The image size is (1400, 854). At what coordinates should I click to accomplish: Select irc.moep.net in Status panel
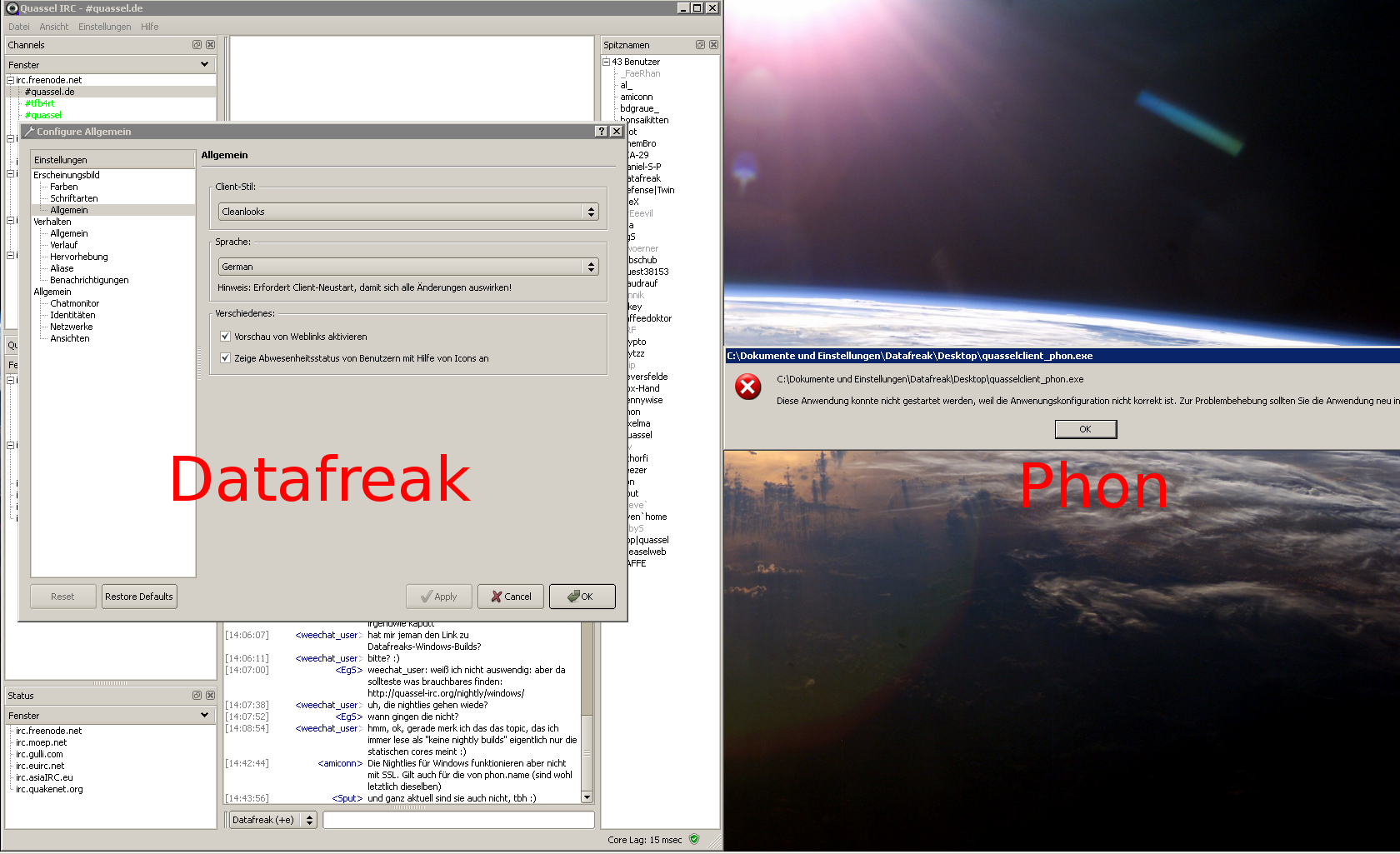coord(42,742)
